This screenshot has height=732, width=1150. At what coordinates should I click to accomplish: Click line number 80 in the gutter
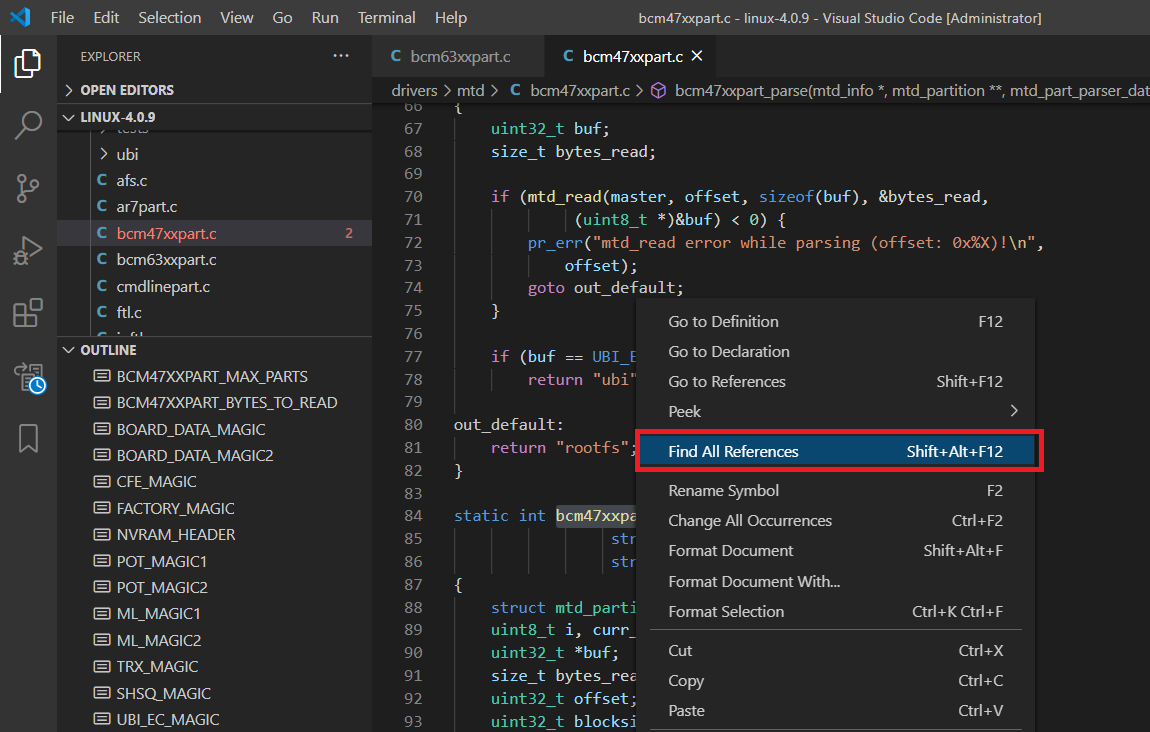click(413, 425)
